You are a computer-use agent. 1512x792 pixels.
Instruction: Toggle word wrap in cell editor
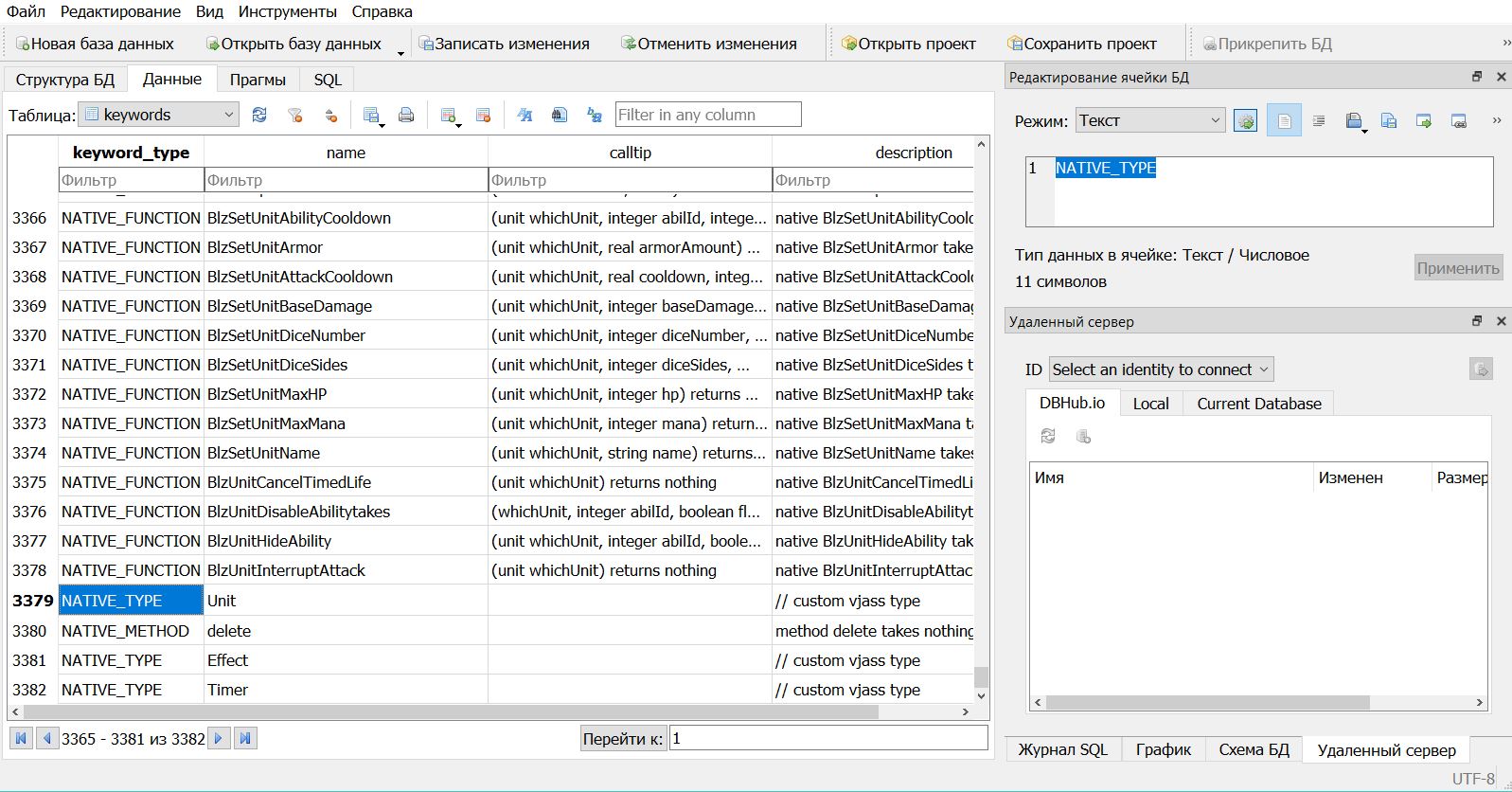click(x=1319, y=120)
